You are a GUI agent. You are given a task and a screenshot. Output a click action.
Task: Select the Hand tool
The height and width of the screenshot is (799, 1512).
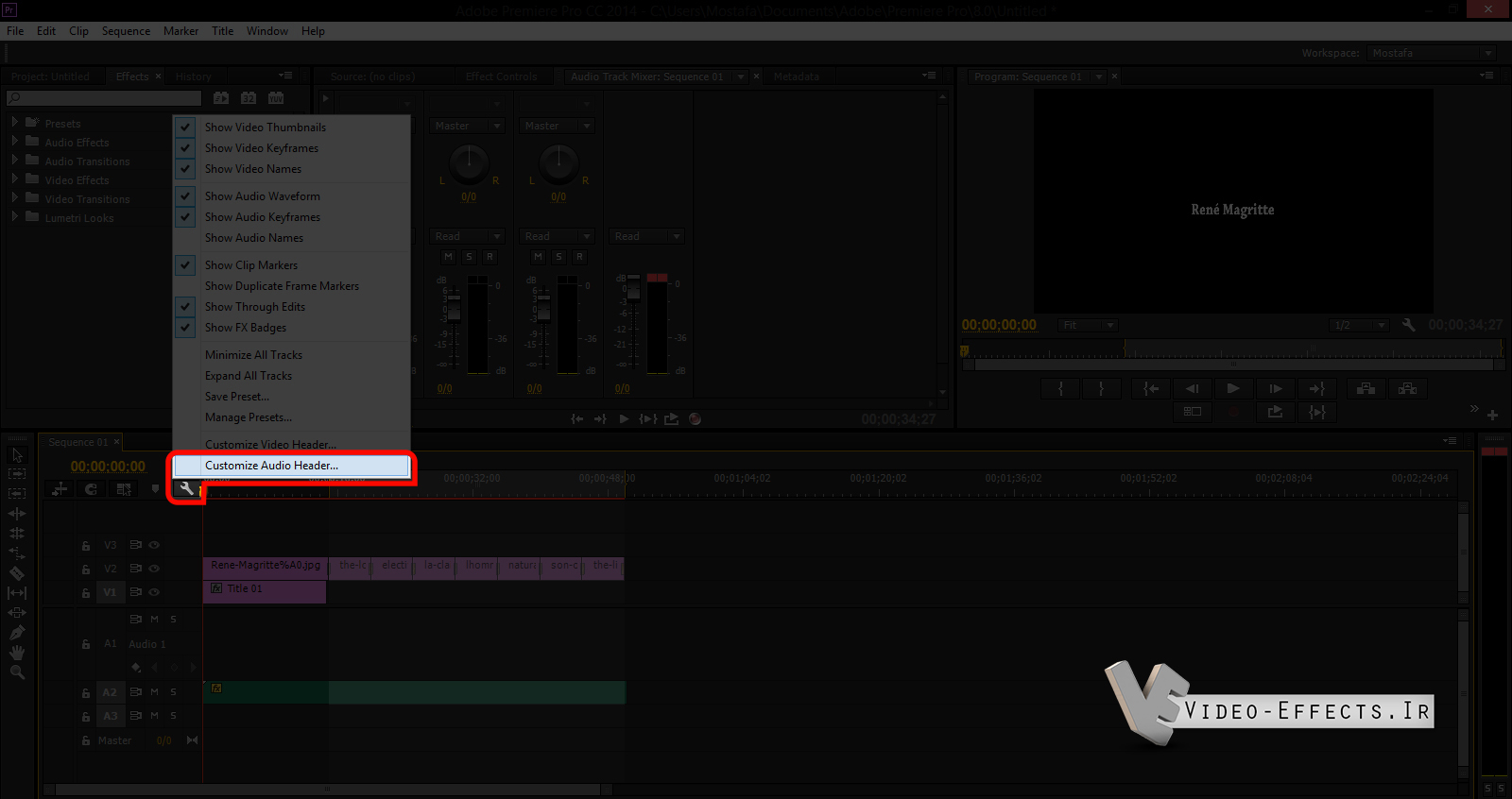pos(17,653)
